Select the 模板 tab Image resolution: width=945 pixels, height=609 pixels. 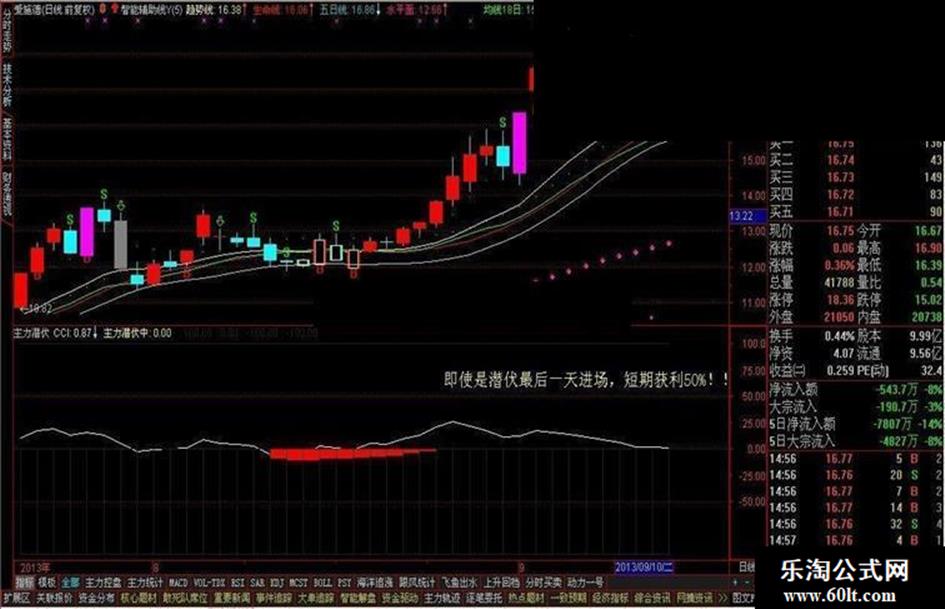click(46, 583)
